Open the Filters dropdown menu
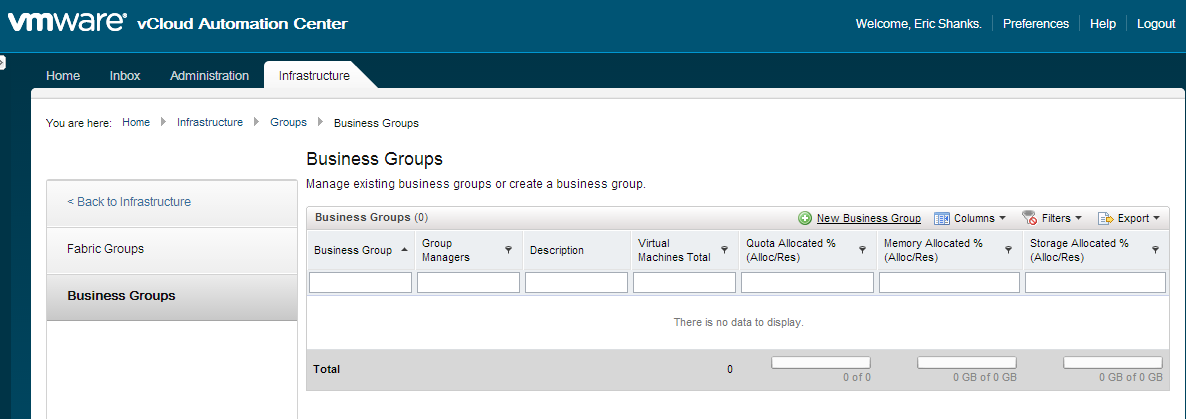This screenshot has height=419, width=1186. (x=1061, y=218)
